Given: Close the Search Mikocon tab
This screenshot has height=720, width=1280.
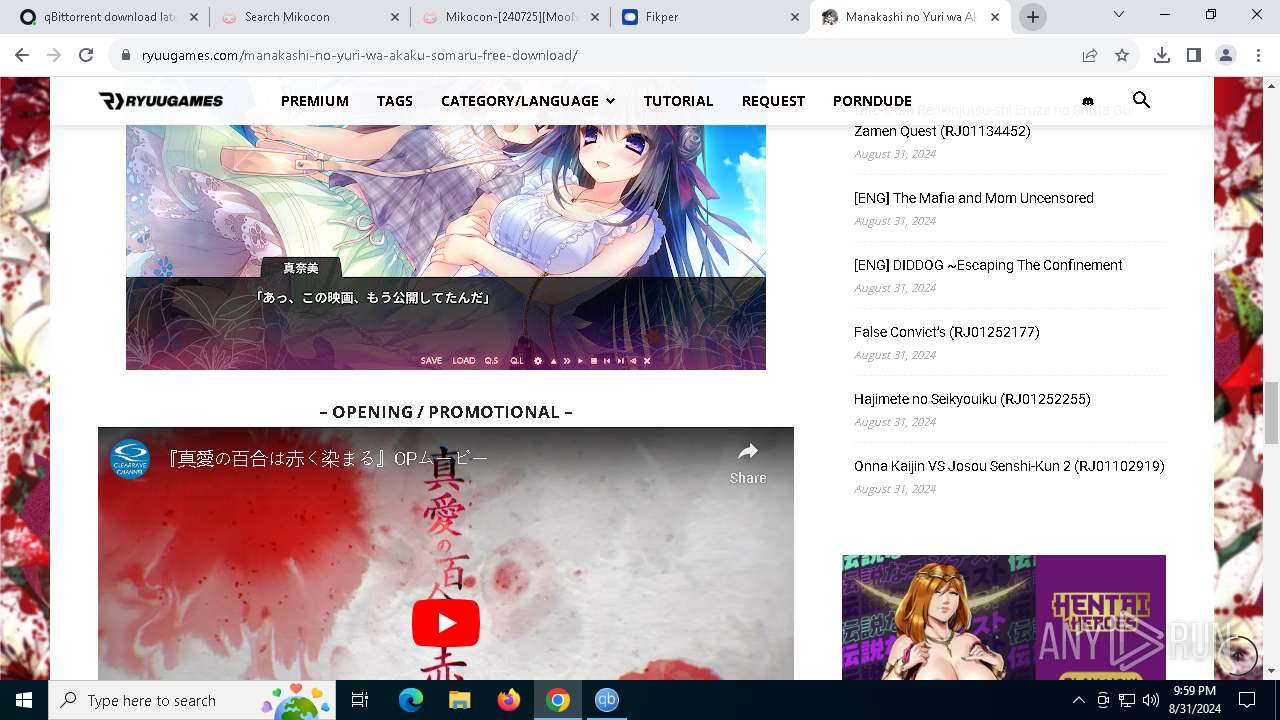Looking at the screenshot, I should click(394, 17).
